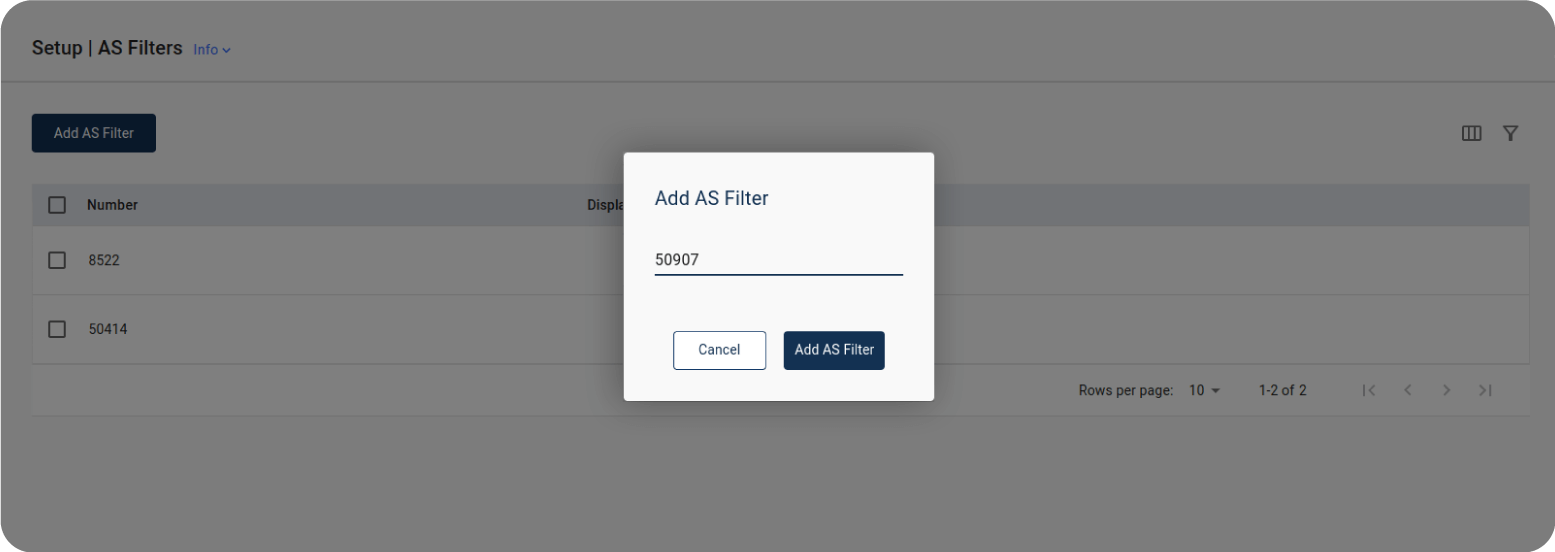Go to first page arrow
Screen dimensions: 1555x552
pos(1369,390)
